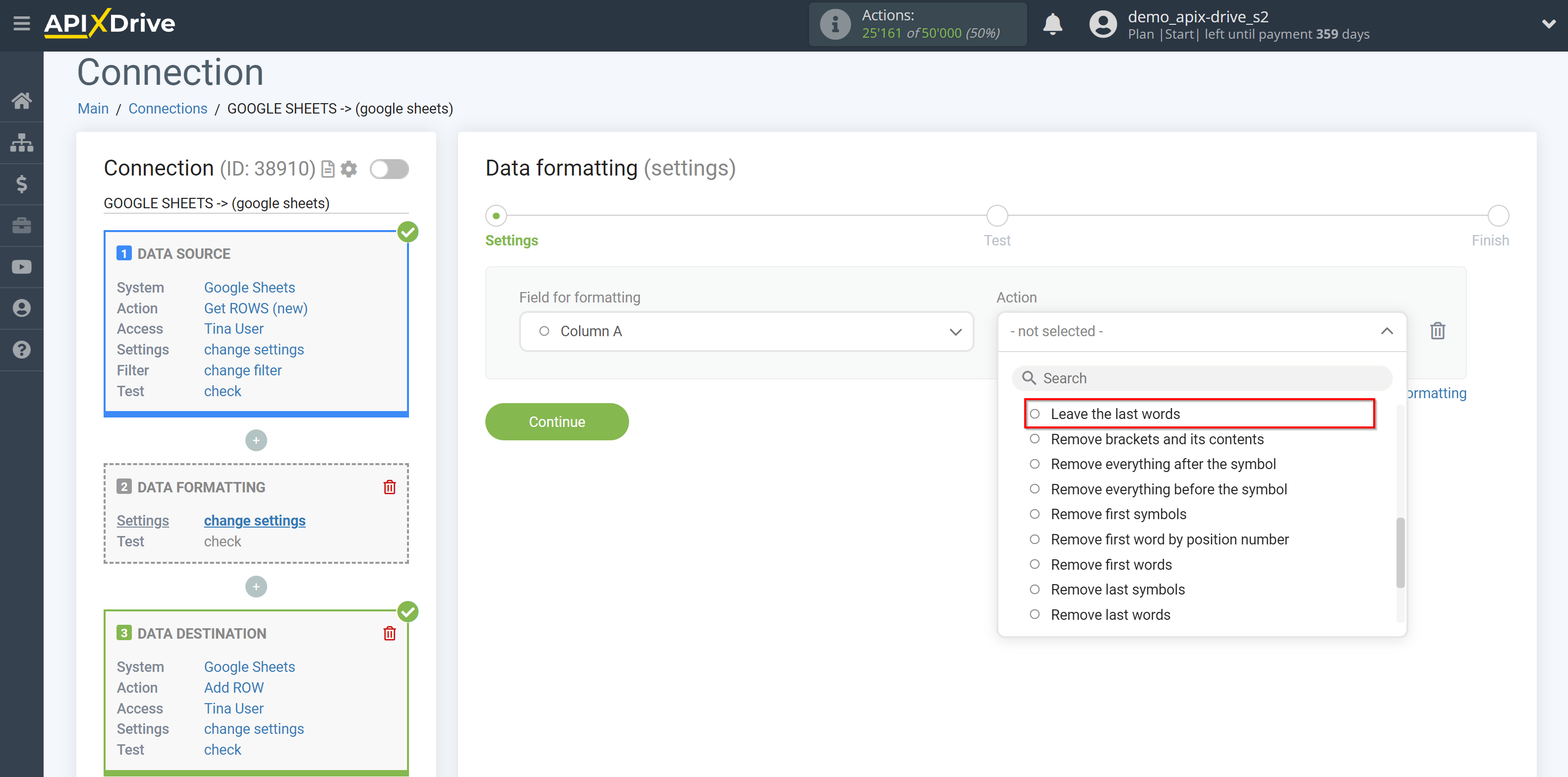Expand the Column A field dropdown
This screenshot has height=777, width=1568.
(956, 331)
